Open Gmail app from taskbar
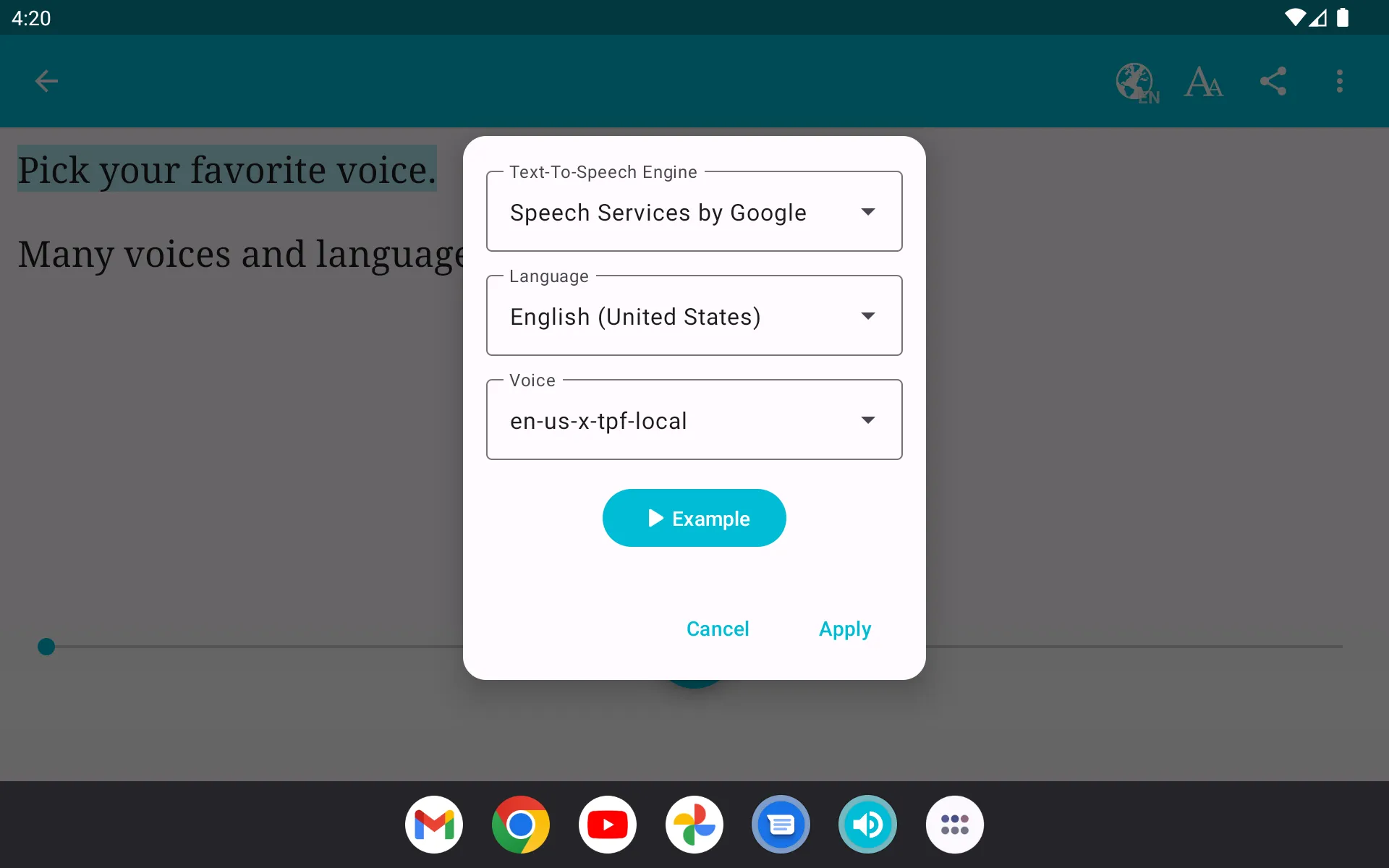The image size is (1389, 868). click(434, 825)
